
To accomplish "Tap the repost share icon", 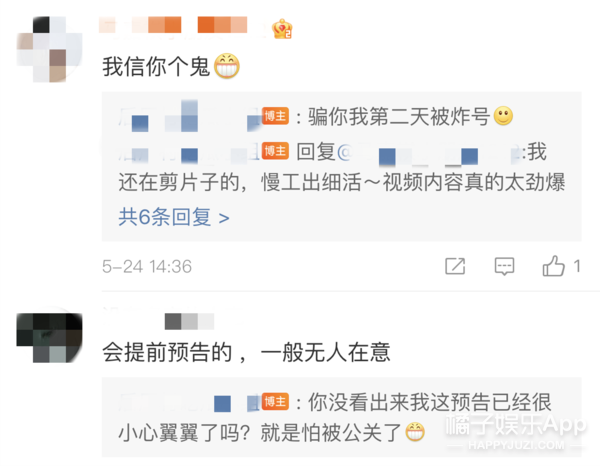I will coord(455,266).
